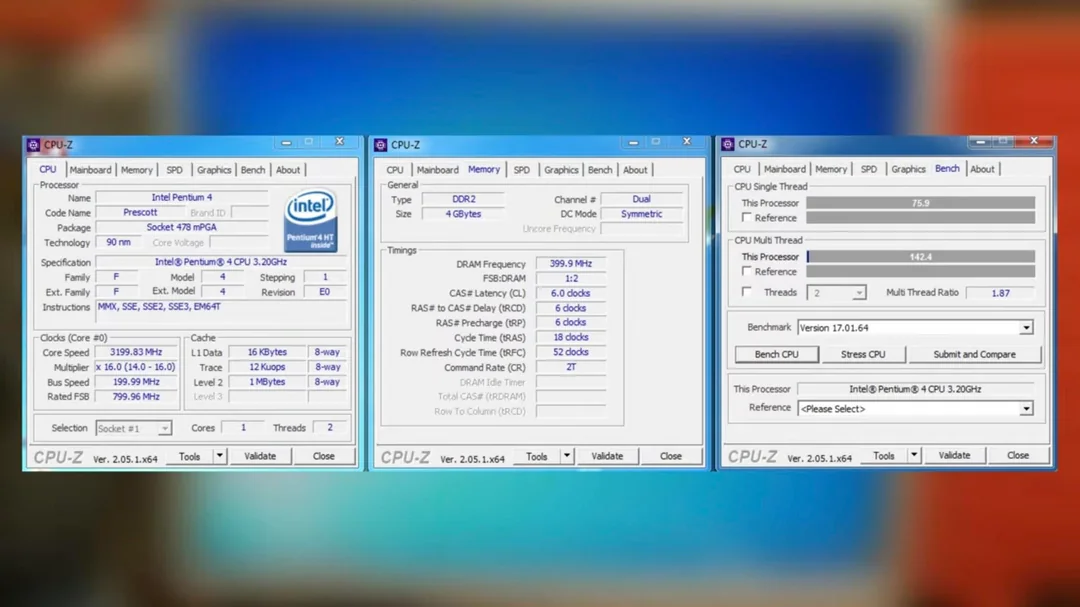Viewport: 1080px width, 607px height.
Task: Click Tools button in Memory window
Action: pos(537,456)
